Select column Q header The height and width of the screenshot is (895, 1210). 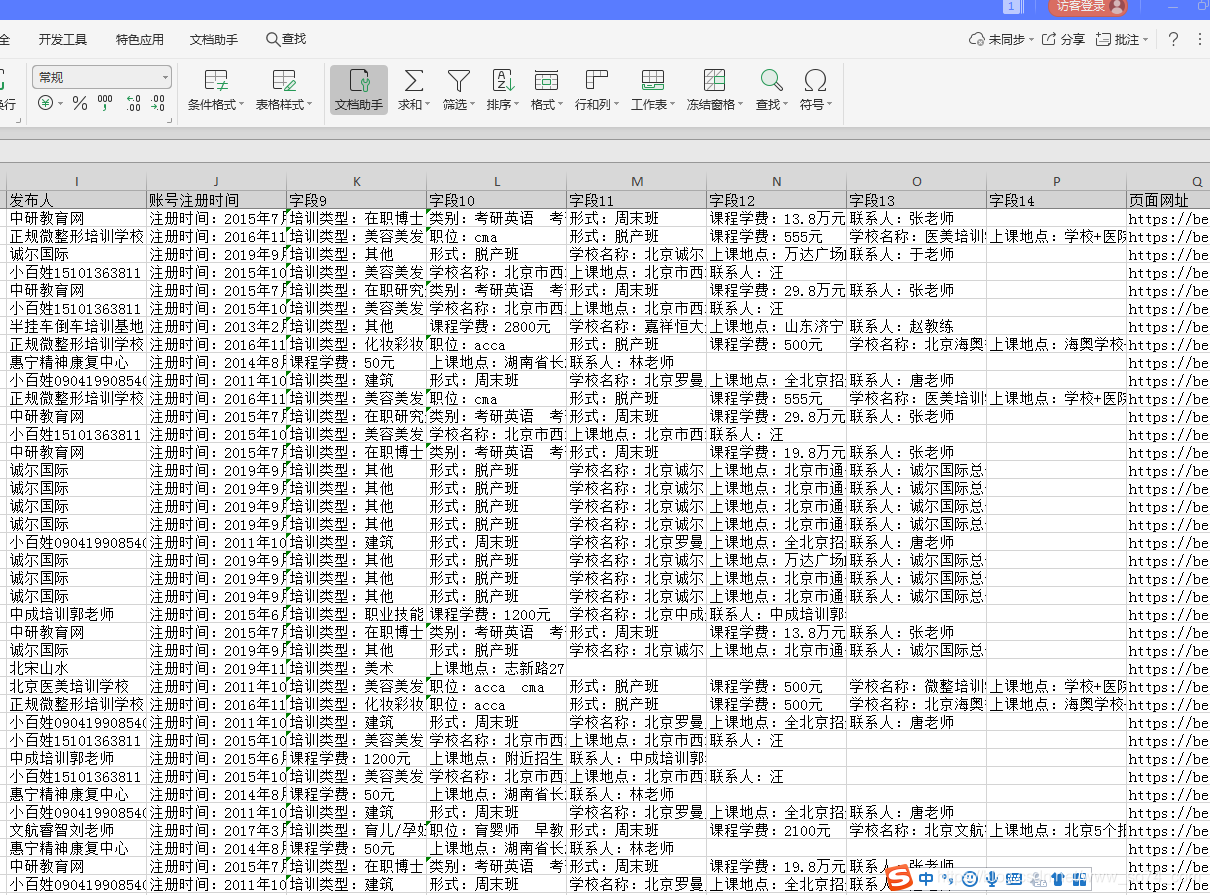(1168, 182)
